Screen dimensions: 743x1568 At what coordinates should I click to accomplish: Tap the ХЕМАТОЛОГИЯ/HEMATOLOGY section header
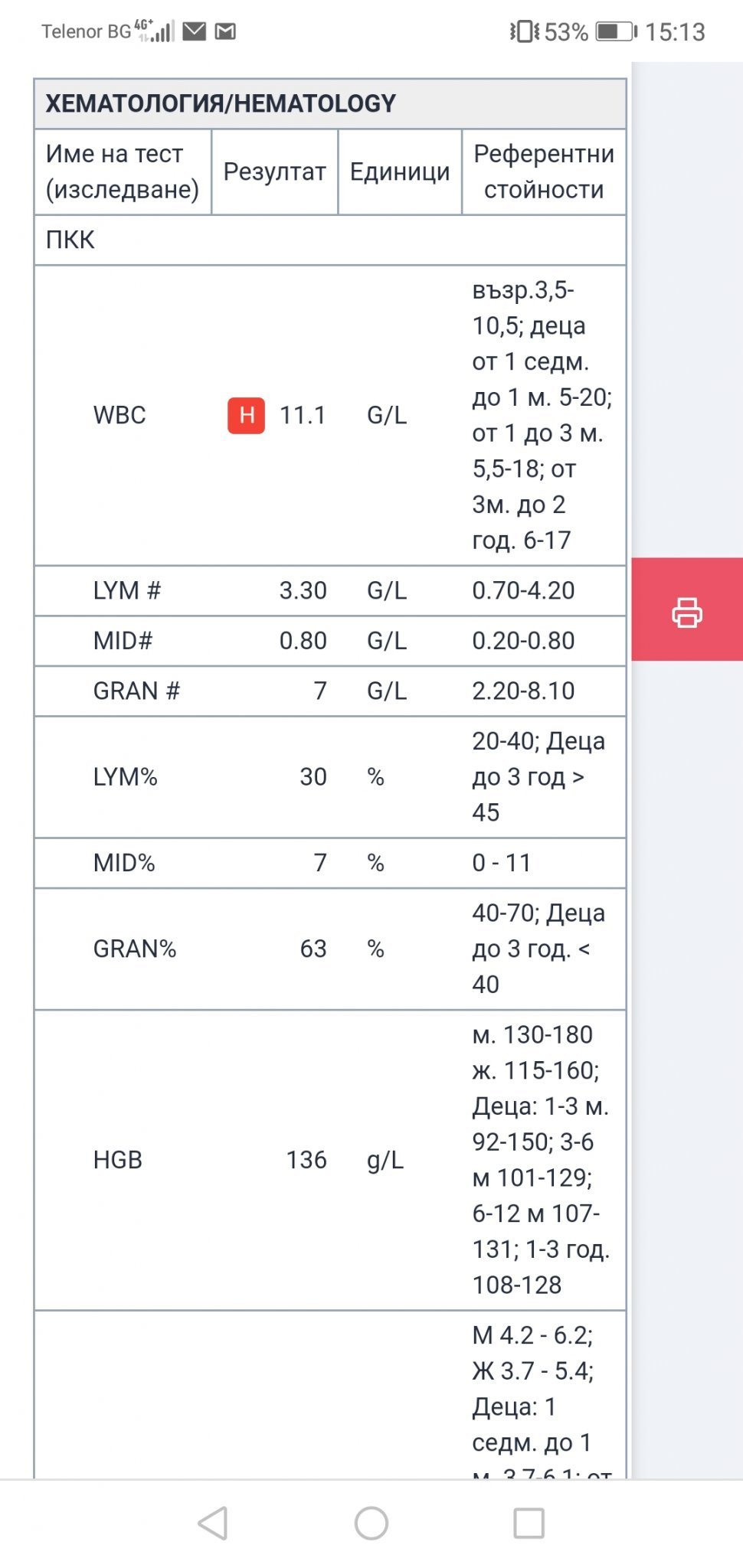[x=221, y=103]
